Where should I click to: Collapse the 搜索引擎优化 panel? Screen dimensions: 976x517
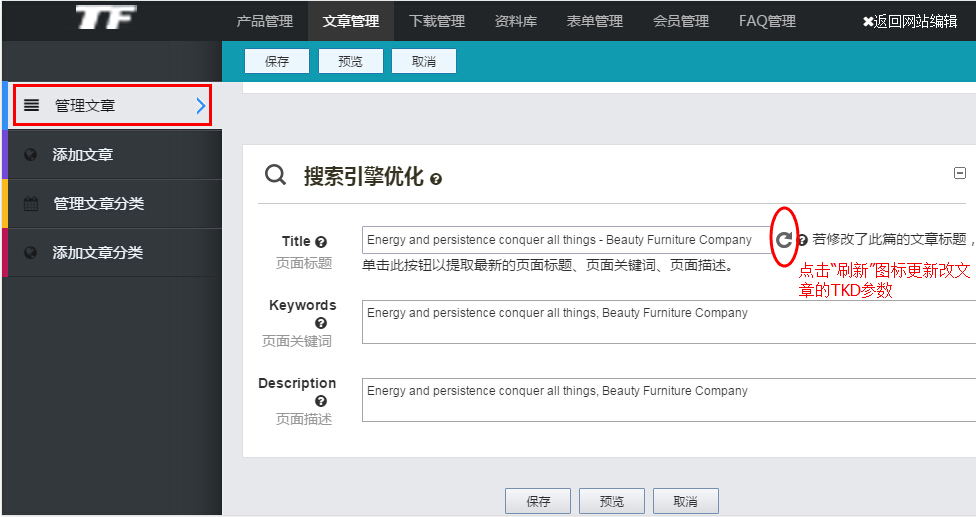tap(960, 173)
